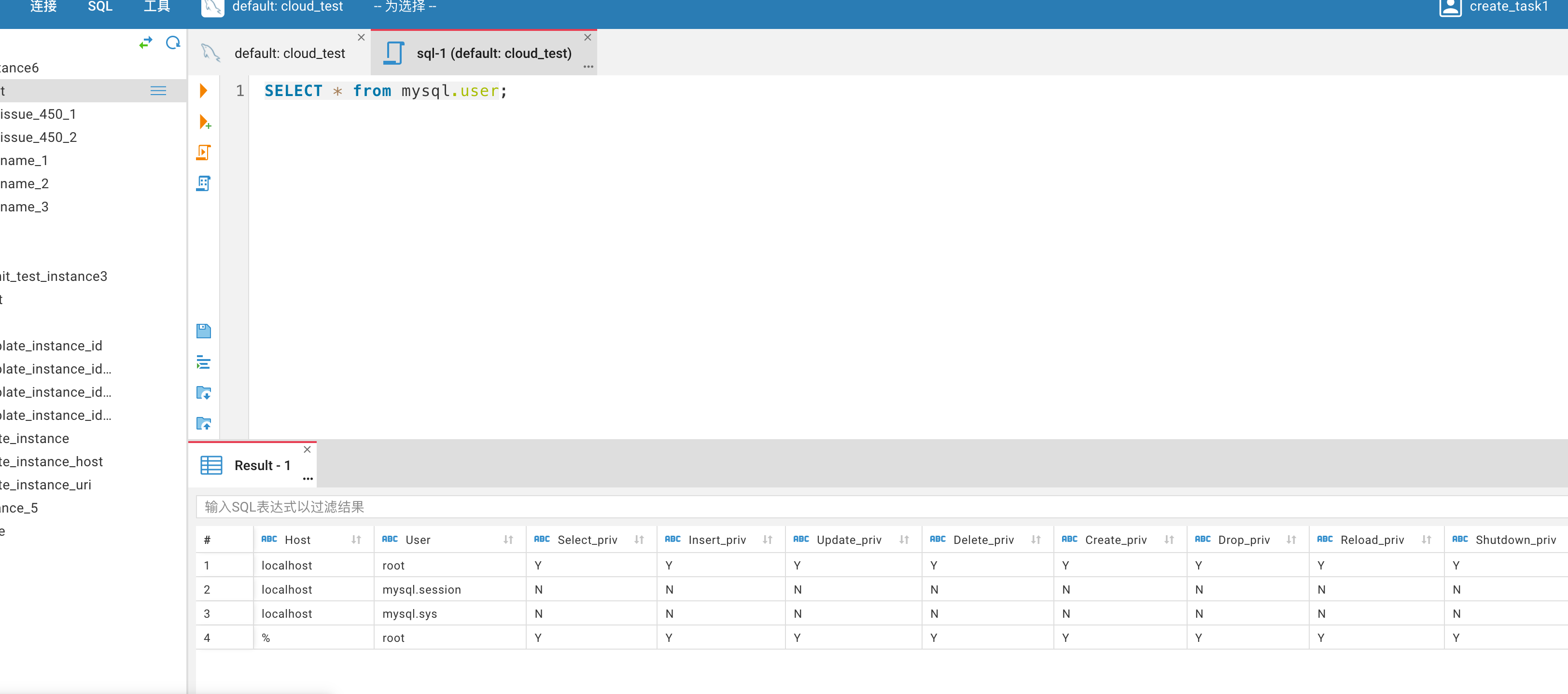Format the SQL with the format icon
Viewport: 1568px width, 694px height.
203,361
